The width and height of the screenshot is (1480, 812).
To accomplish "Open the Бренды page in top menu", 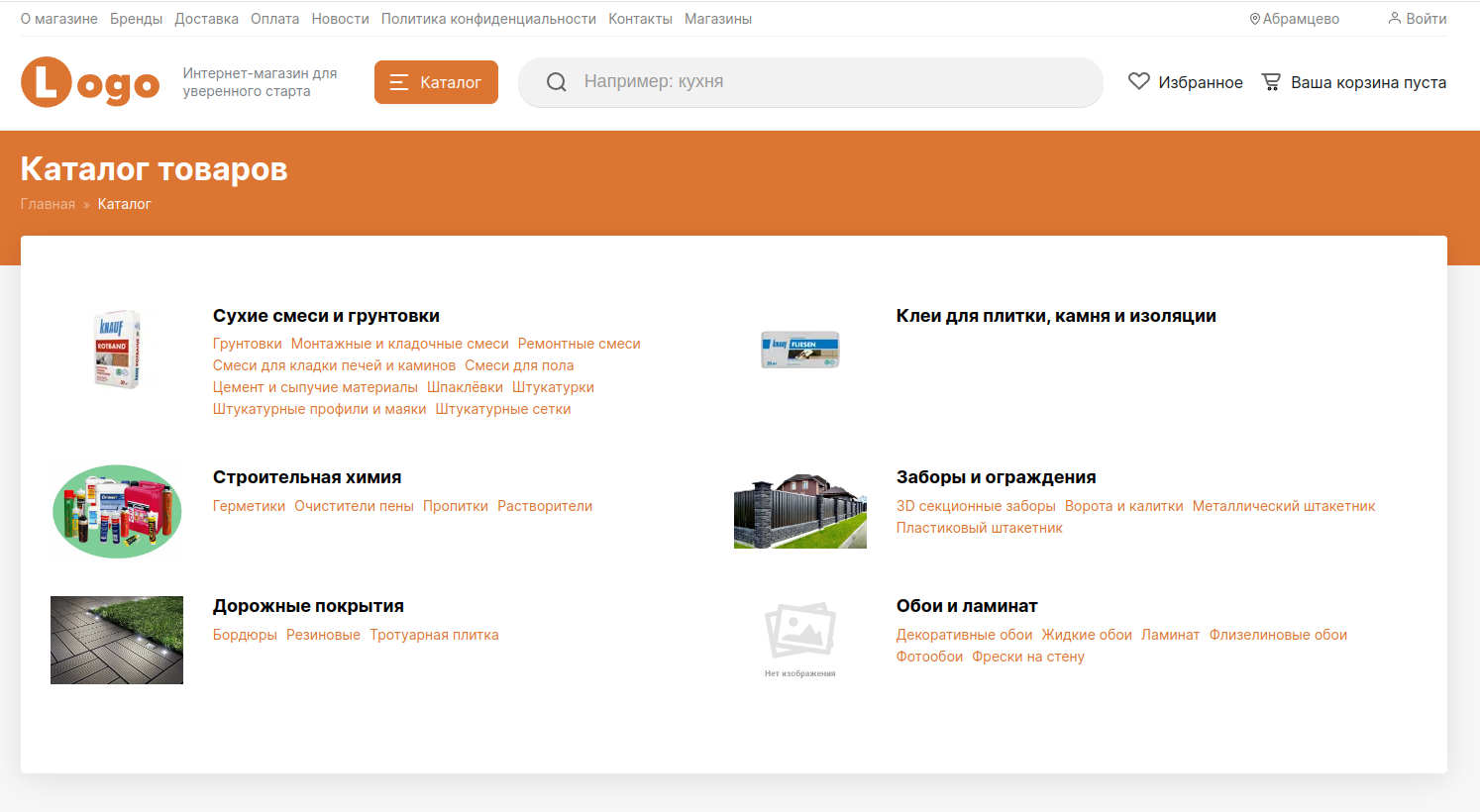I will (136, 19).
